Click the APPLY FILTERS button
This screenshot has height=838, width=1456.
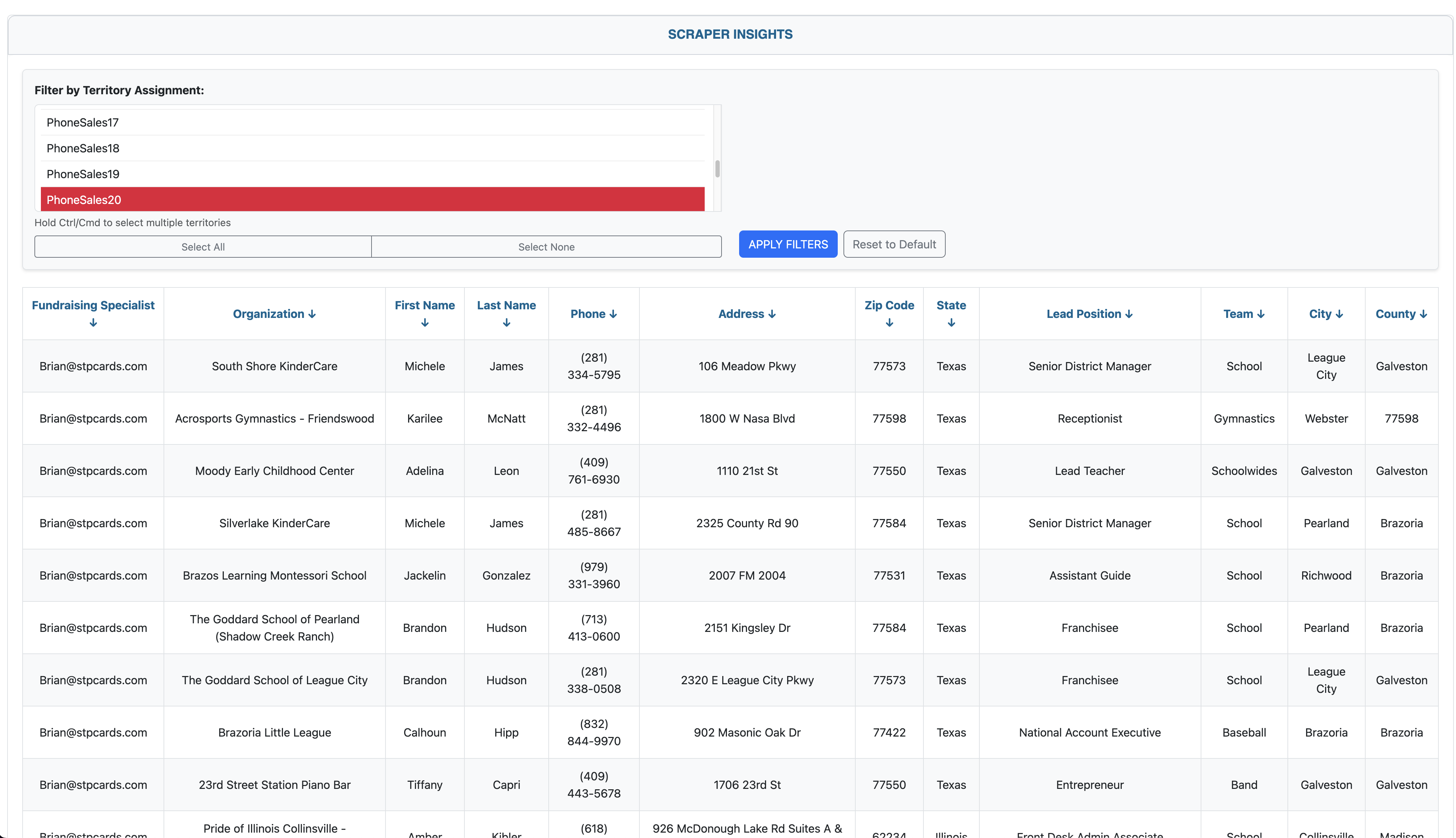pos(787,244)
